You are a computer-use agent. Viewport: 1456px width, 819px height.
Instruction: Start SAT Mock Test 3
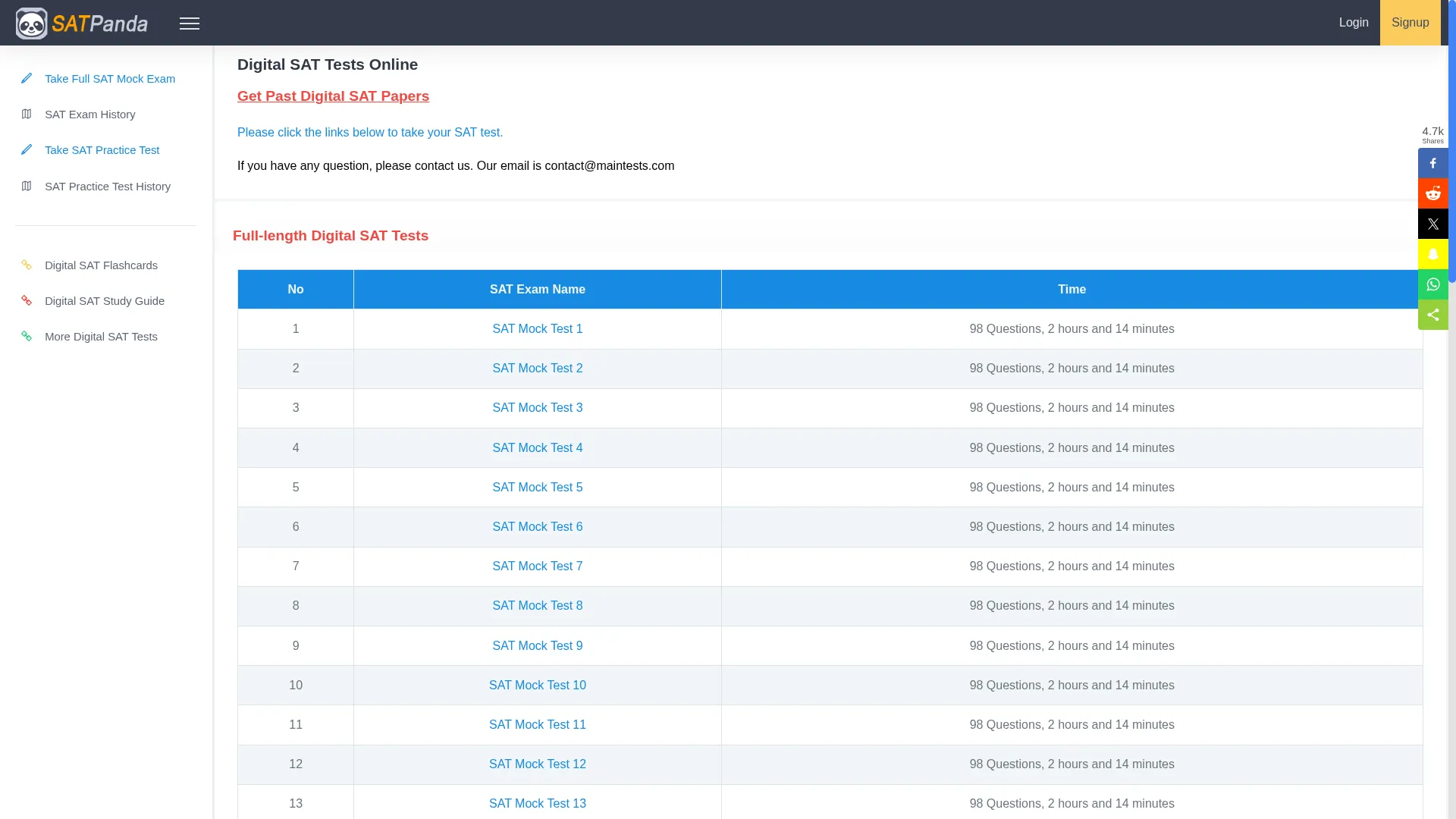coord(538,408)
